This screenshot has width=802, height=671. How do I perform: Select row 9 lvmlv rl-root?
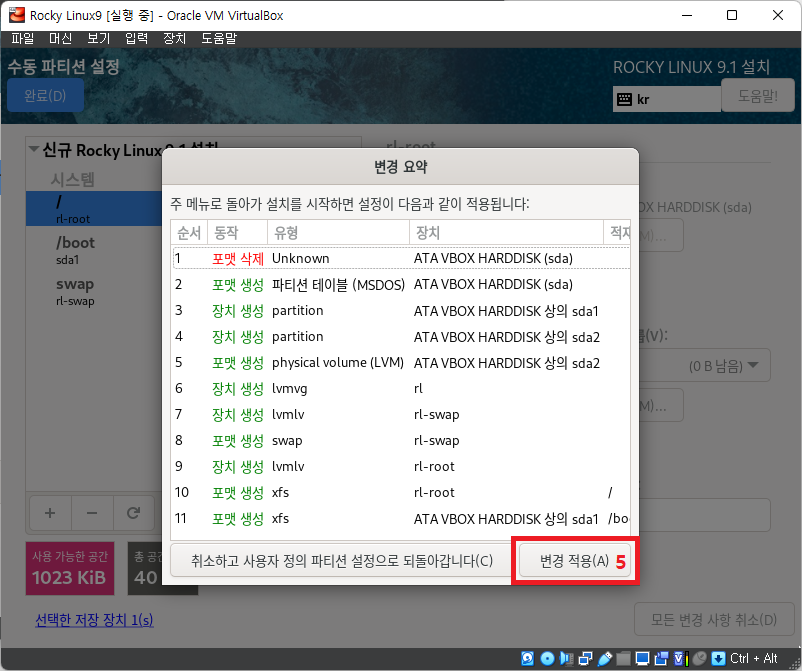click(401, 466)
